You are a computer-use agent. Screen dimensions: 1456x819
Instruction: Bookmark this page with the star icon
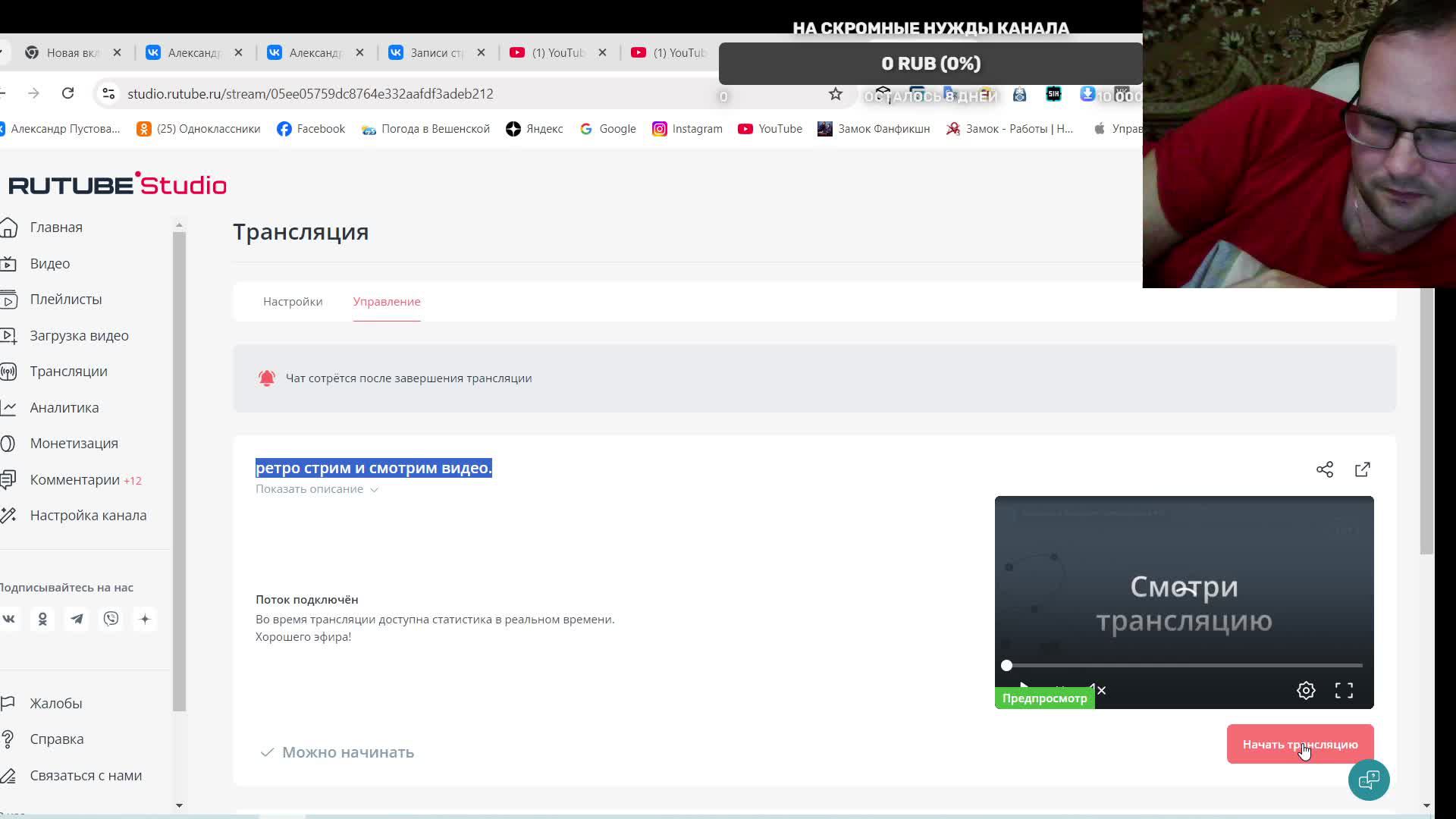pos(835,94)
